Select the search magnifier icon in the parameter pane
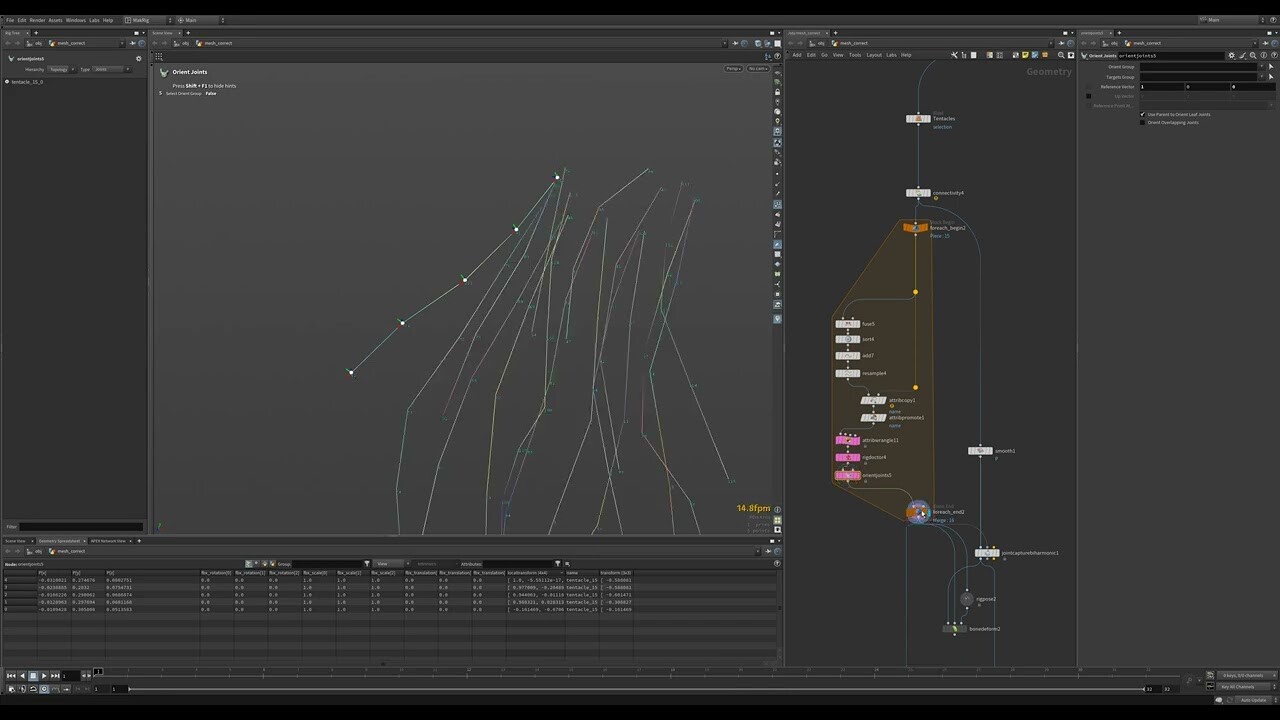This screenshot has width=1280, height=720. [1253, 56]
